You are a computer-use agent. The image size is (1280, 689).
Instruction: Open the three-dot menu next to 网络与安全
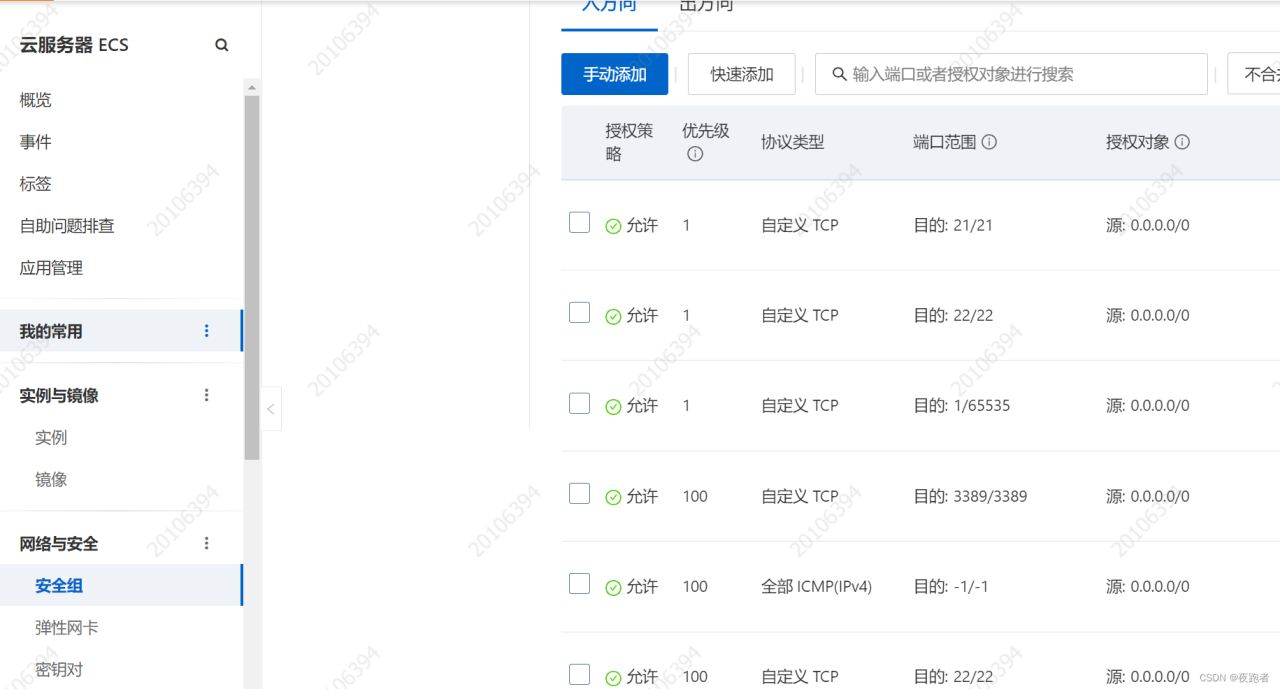(x=207, y=543)
